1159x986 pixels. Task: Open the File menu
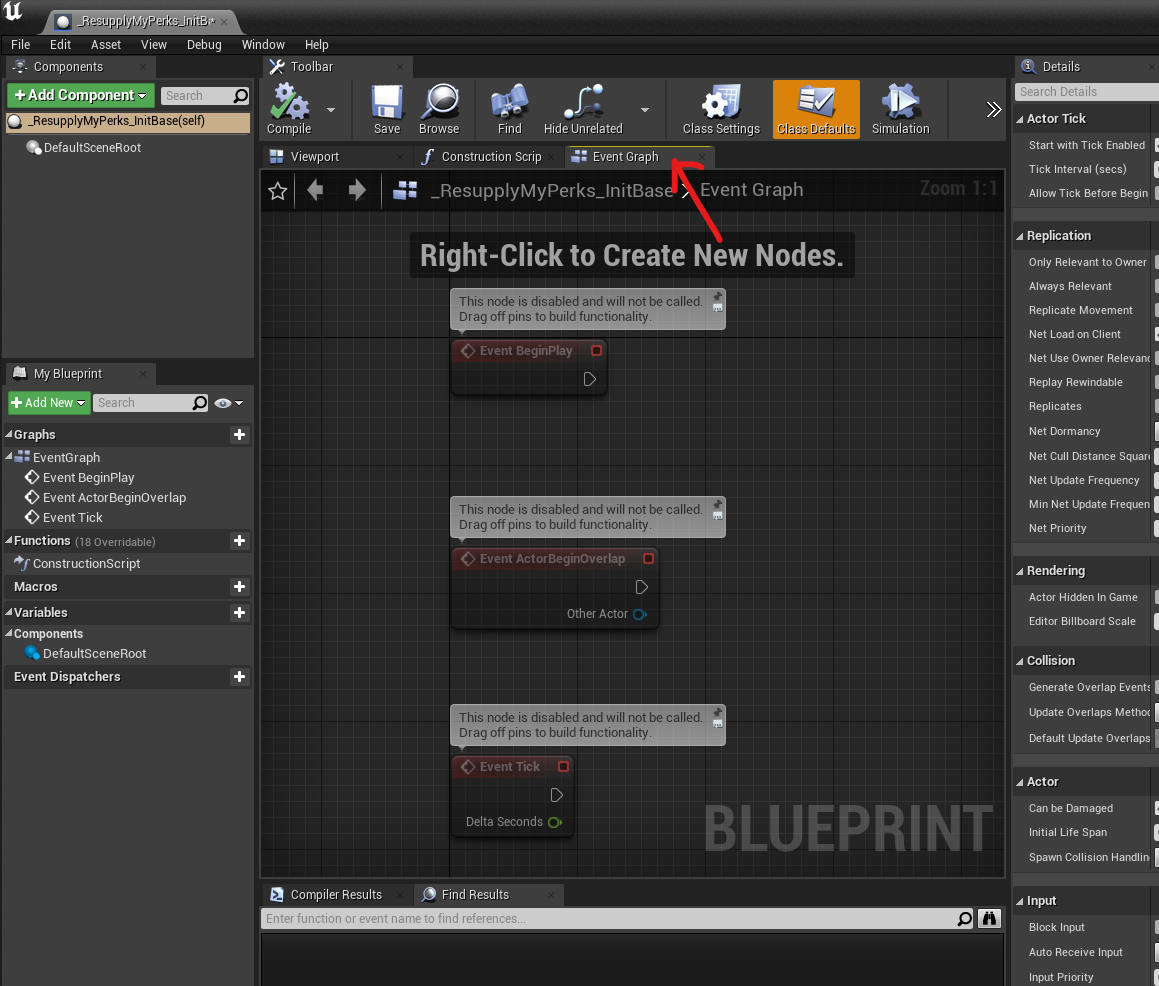coord(21,44)
